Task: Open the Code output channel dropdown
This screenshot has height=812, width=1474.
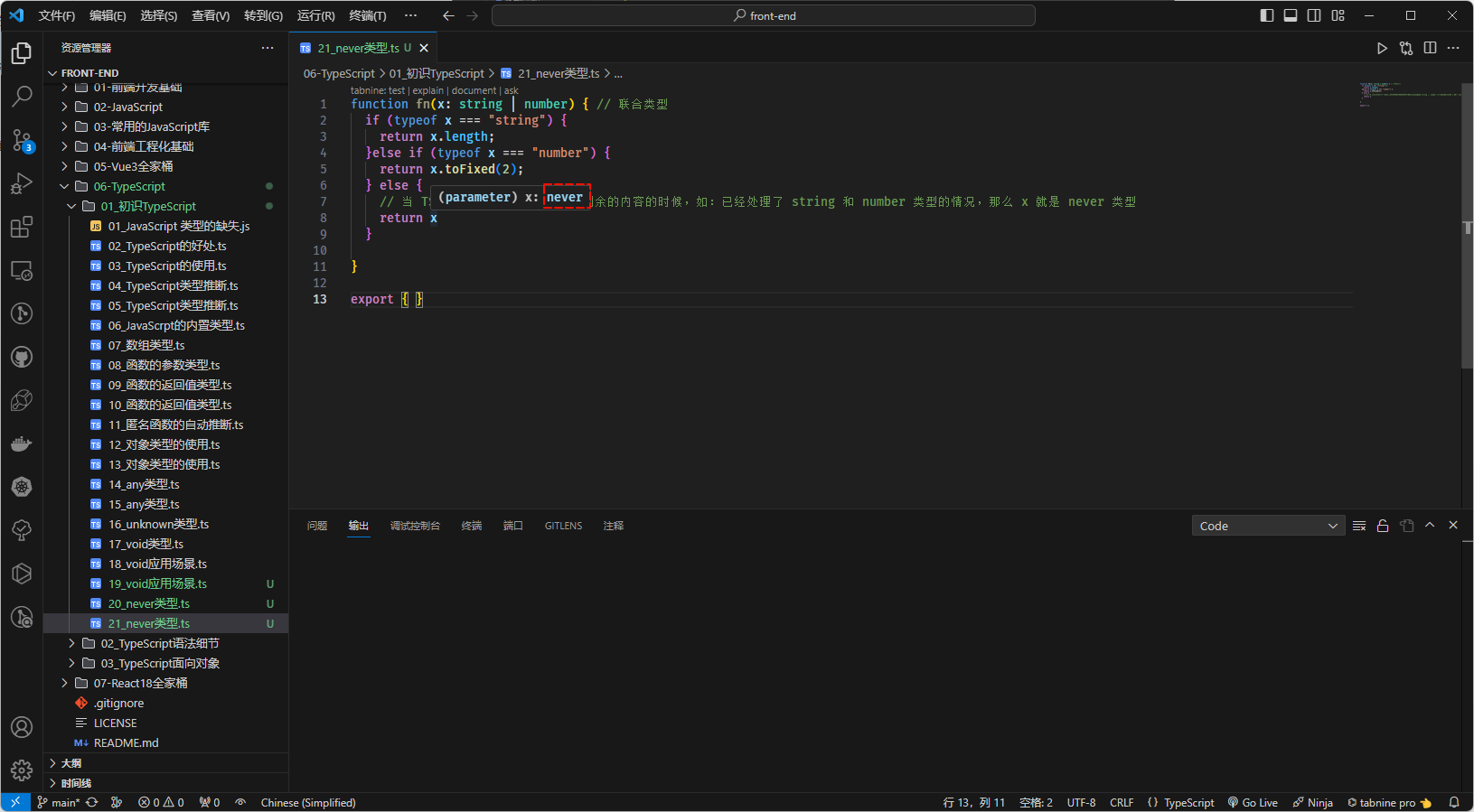Action: pos(1268,526)
